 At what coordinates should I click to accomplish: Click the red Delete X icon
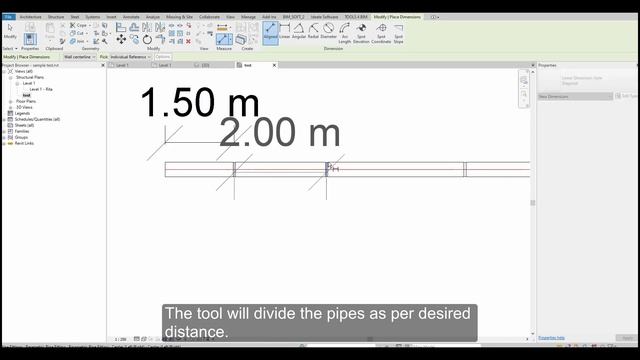pos(188,41)
